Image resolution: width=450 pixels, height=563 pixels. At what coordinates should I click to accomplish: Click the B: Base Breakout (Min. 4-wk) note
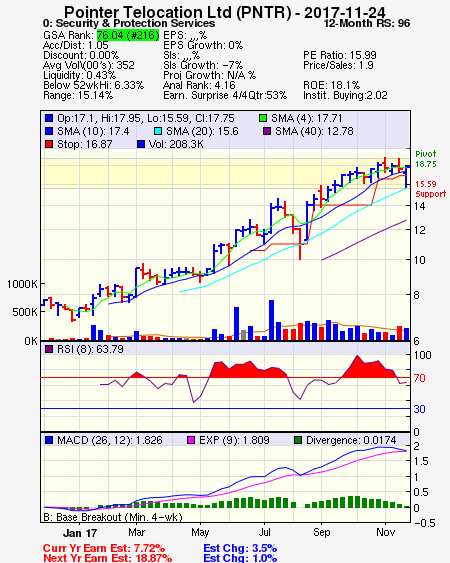[x=113, y=517]
